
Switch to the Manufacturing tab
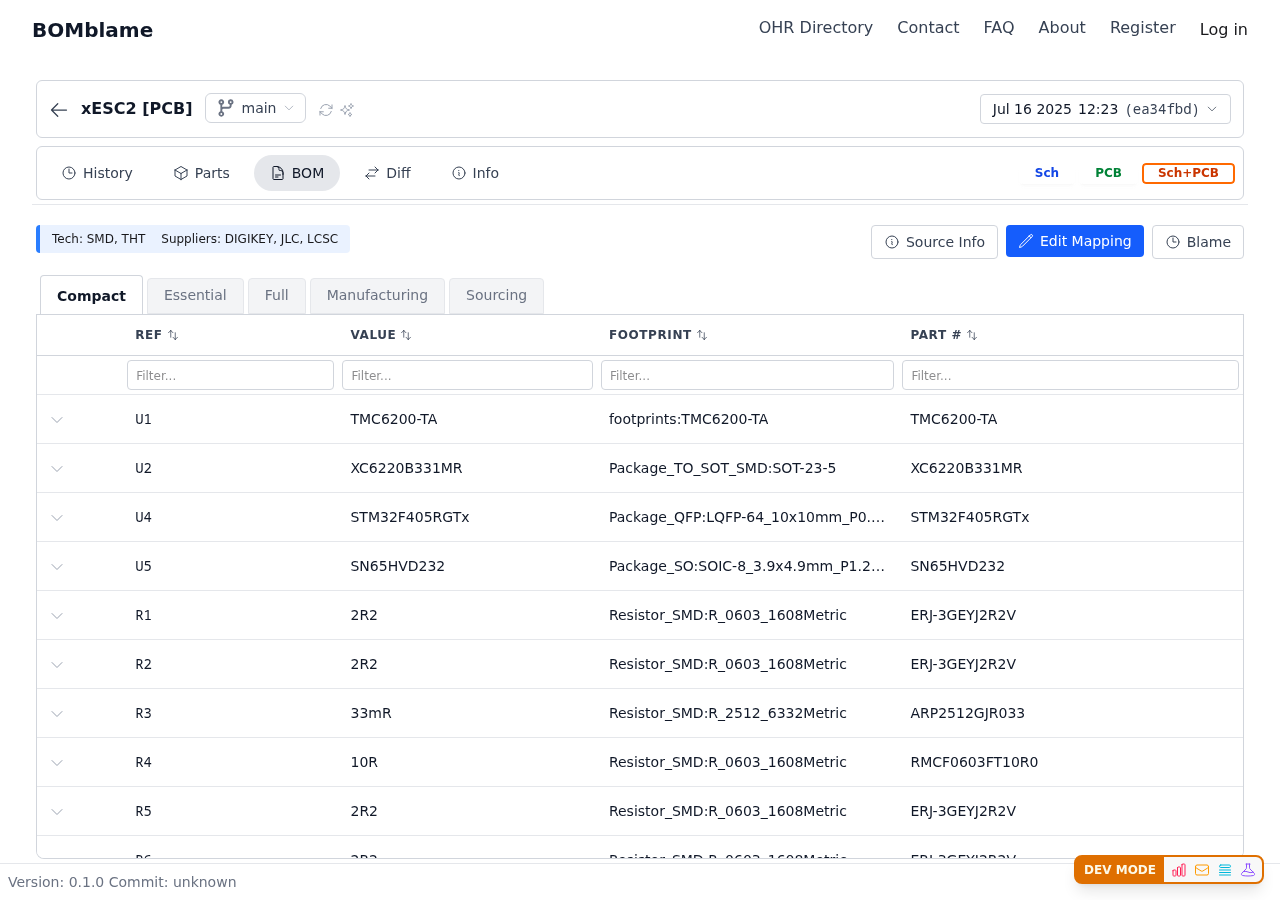377,296
